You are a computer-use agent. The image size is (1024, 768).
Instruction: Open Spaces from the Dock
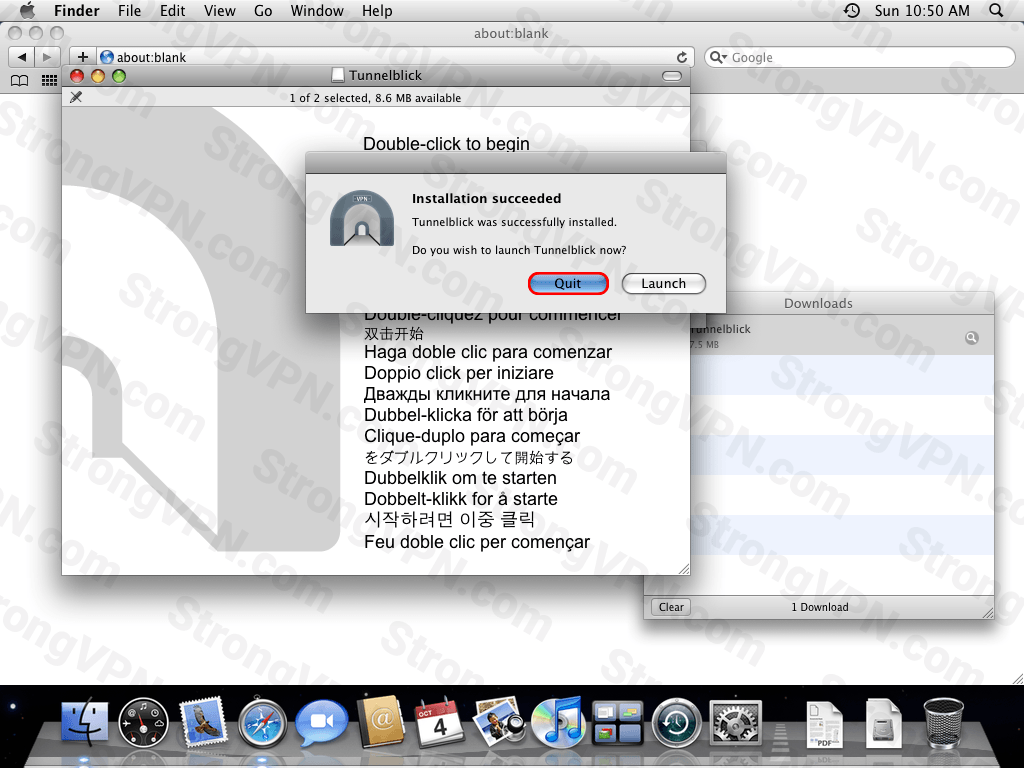pos(617,722)
